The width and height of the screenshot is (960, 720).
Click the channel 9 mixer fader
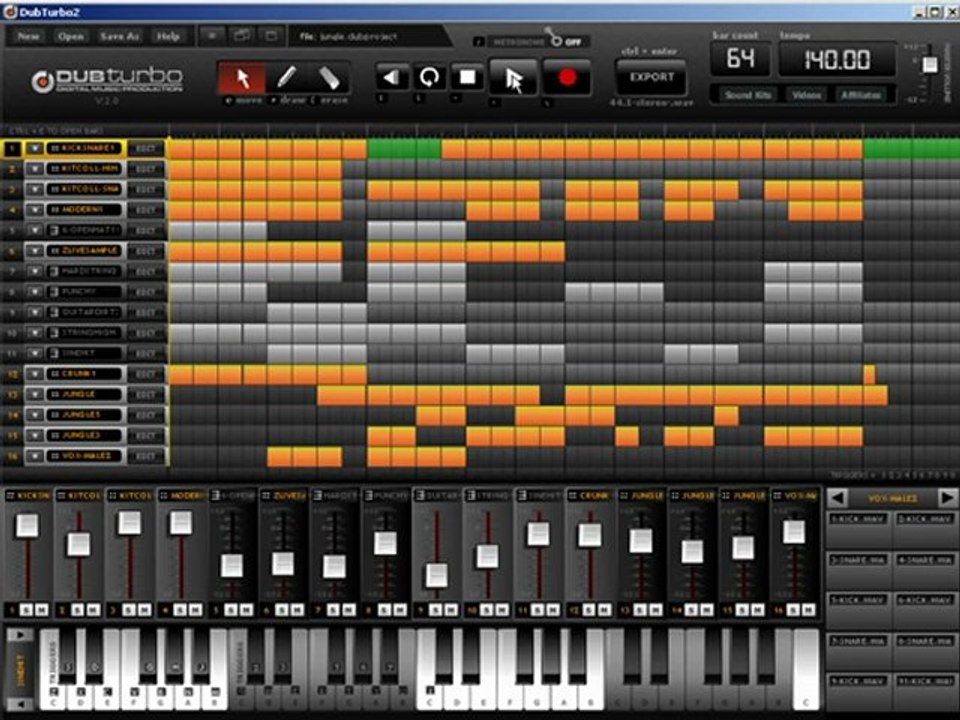[x=437, y=576]
